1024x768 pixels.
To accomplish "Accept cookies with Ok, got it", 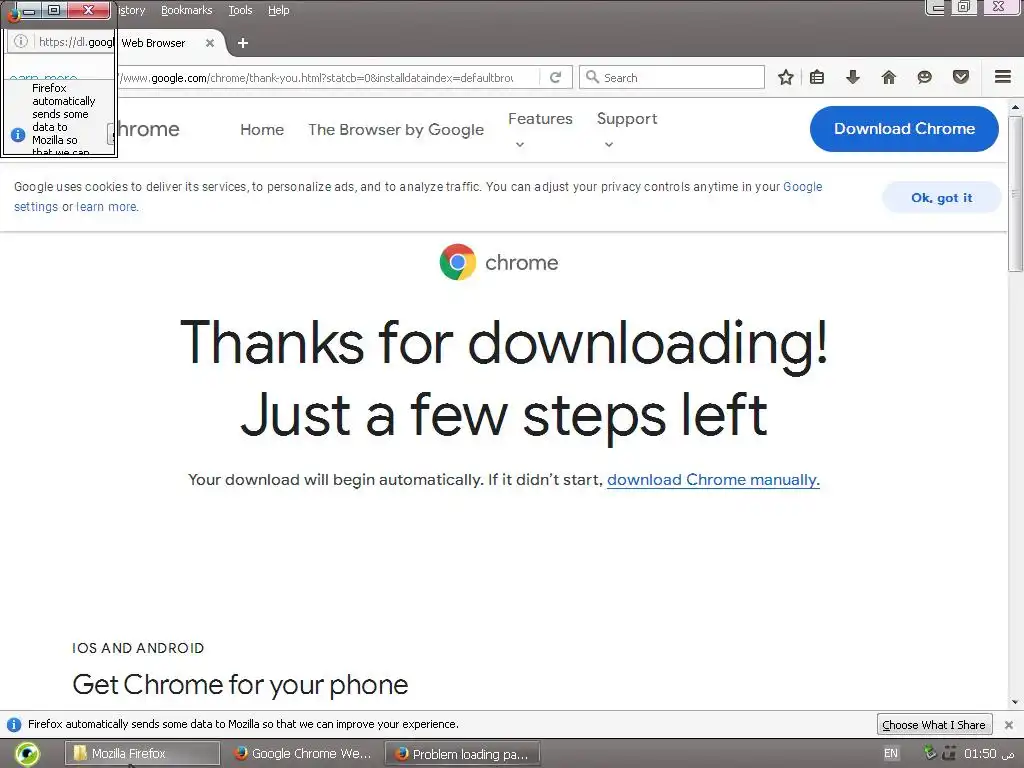I will click(x=941, y=198).
